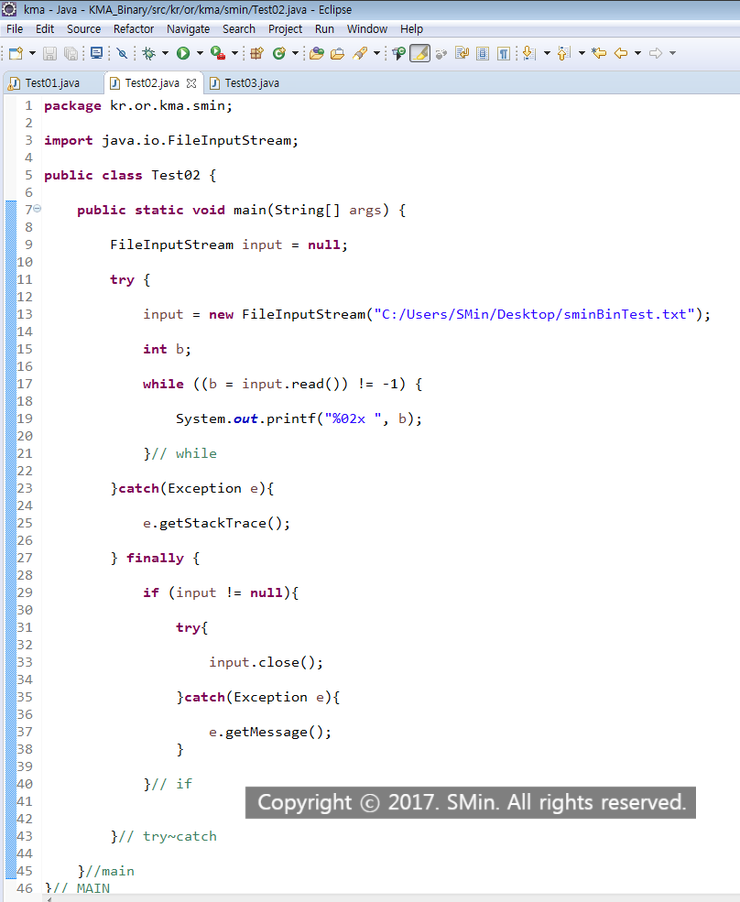Toggle Mark Occurrences highlighter button

pos(420,53)
